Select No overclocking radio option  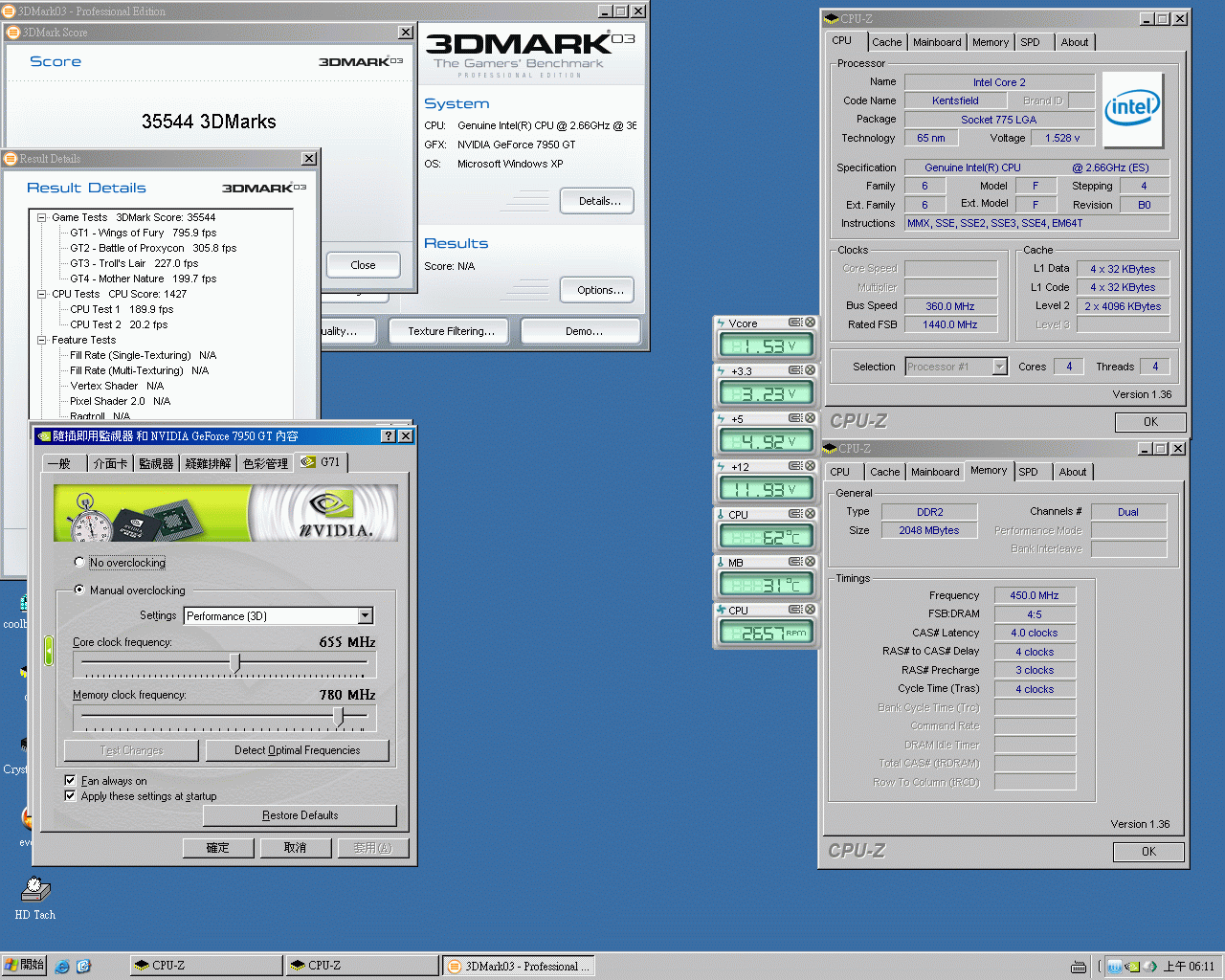pyautogui.click(x=79, y=563)
